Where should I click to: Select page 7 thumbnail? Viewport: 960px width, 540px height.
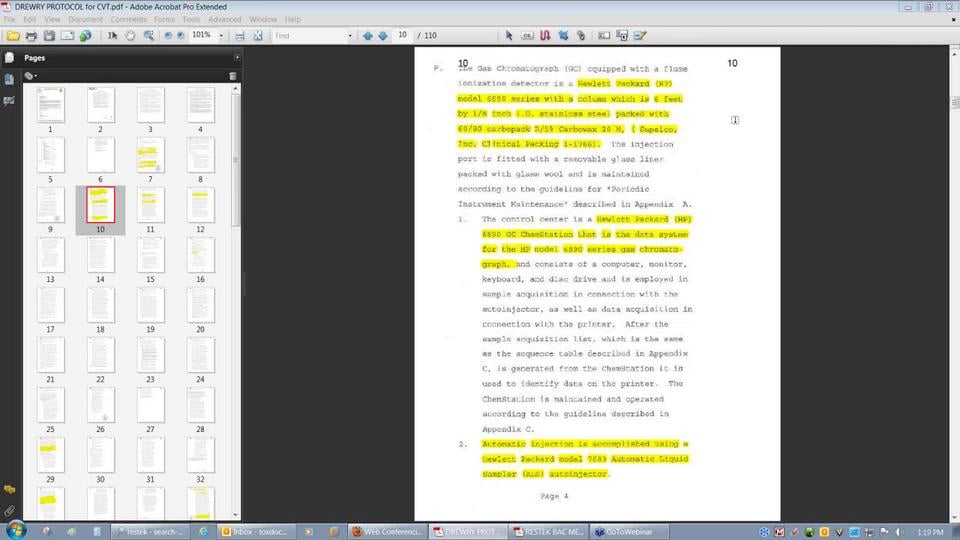click(x=150, y=155)
